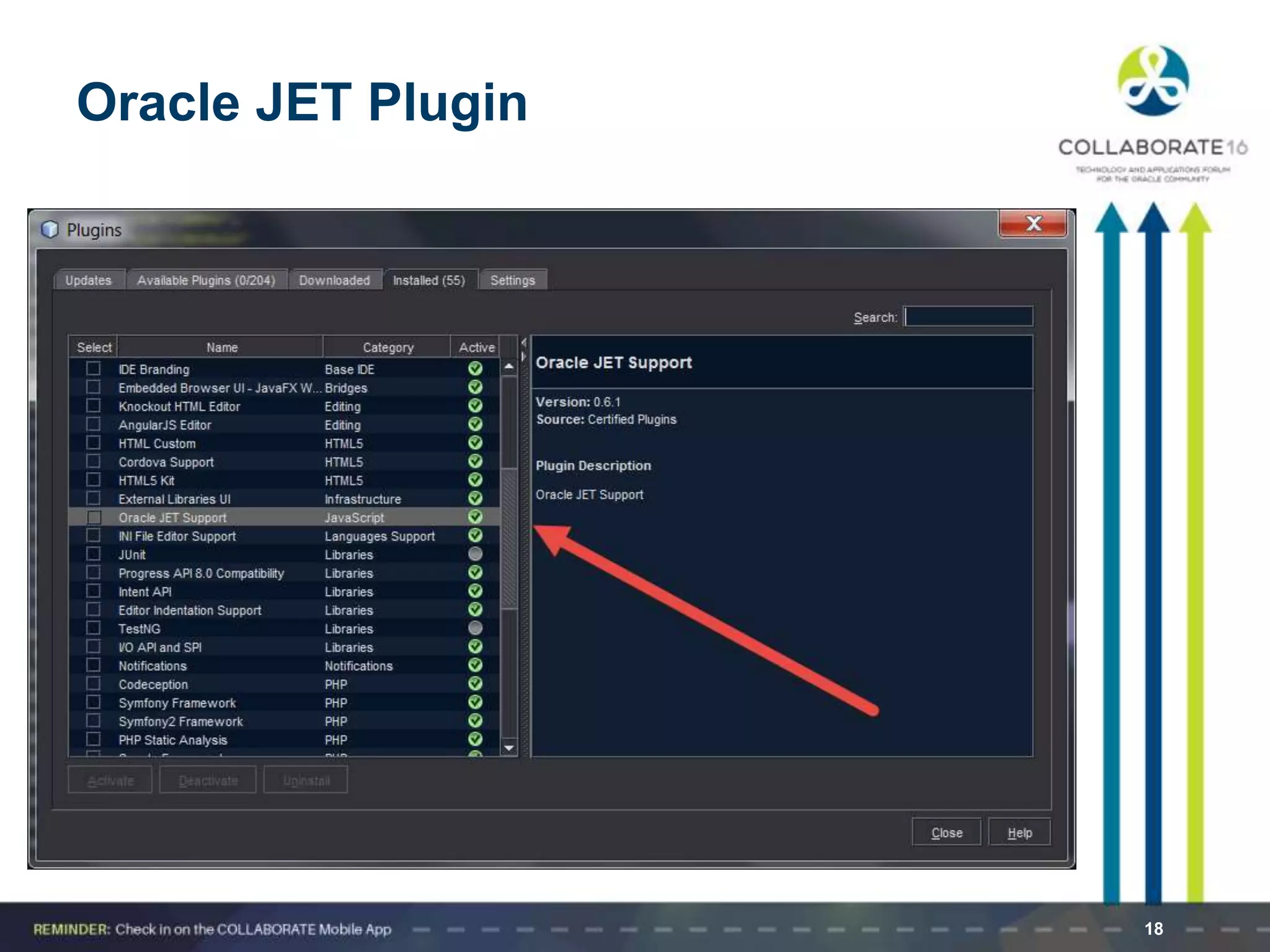The width and height of the screenshot is (1270, 952).
Task: Select the Oracle JET Support checkbox
Action: click(94, 517)
